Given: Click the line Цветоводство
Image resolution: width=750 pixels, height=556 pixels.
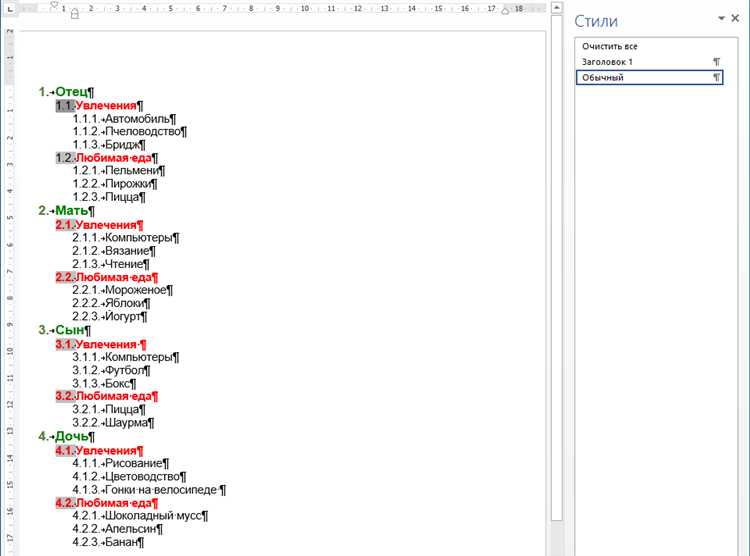Looking at the screenshot, I should [x=130, y=477].
